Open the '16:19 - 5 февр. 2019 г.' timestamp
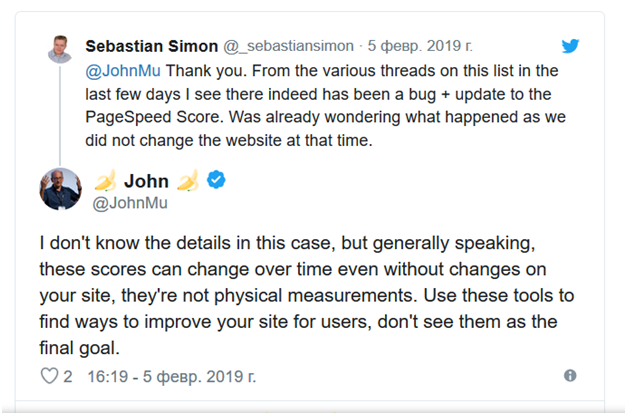The width and height of the screenshot is (627, 415). [x=171, y=376]
